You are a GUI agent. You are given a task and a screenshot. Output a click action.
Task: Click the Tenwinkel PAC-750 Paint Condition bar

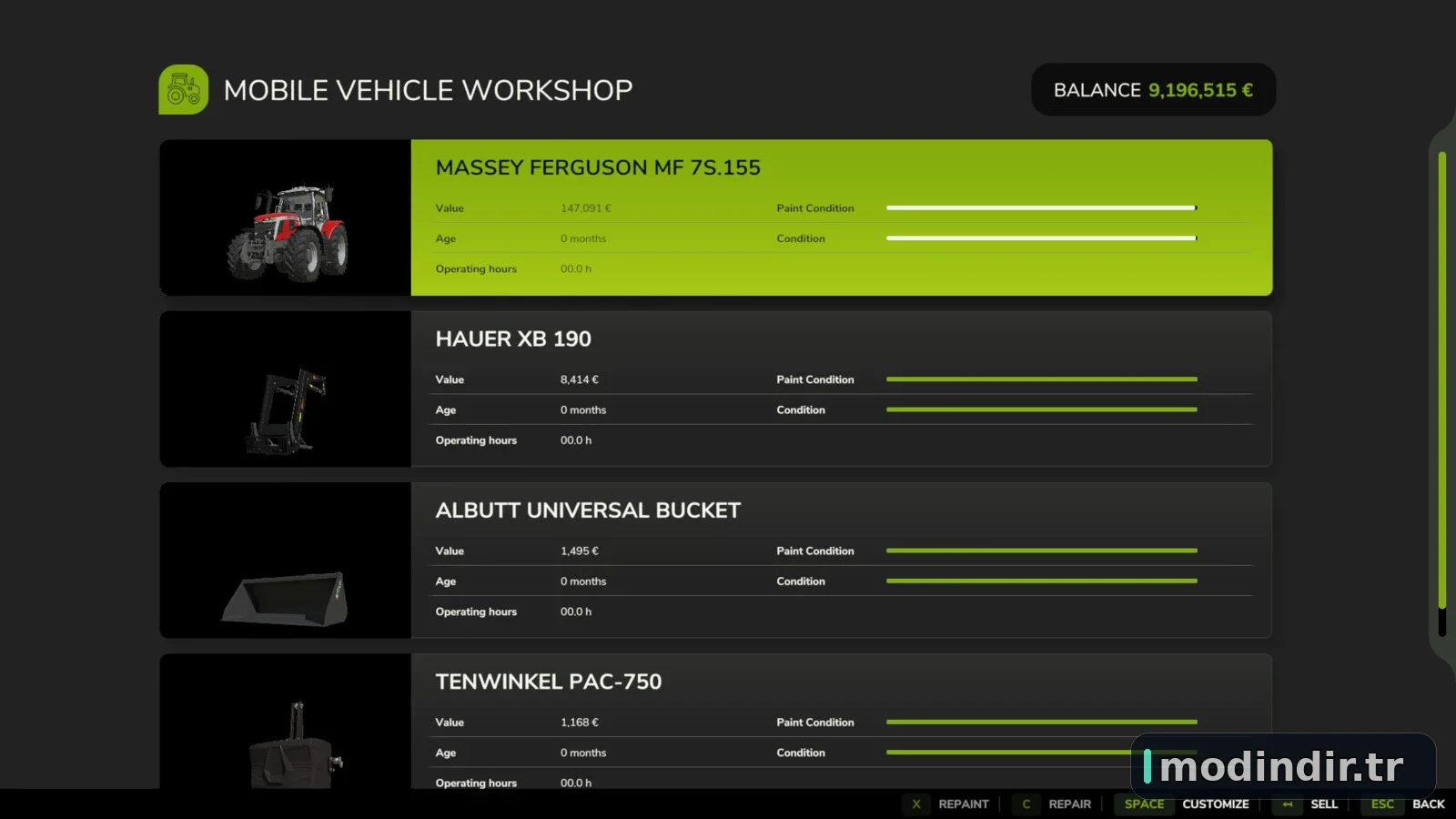1042,722
